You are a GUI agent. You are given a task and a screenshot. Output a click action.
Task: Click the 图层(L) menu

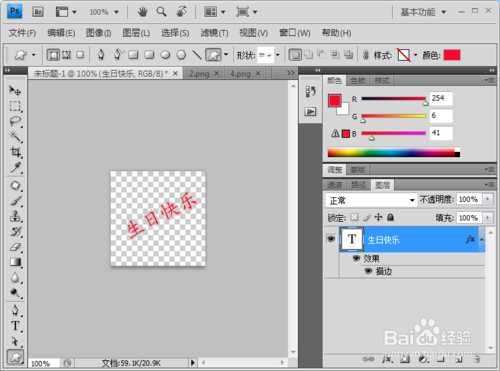pos(136,33)
